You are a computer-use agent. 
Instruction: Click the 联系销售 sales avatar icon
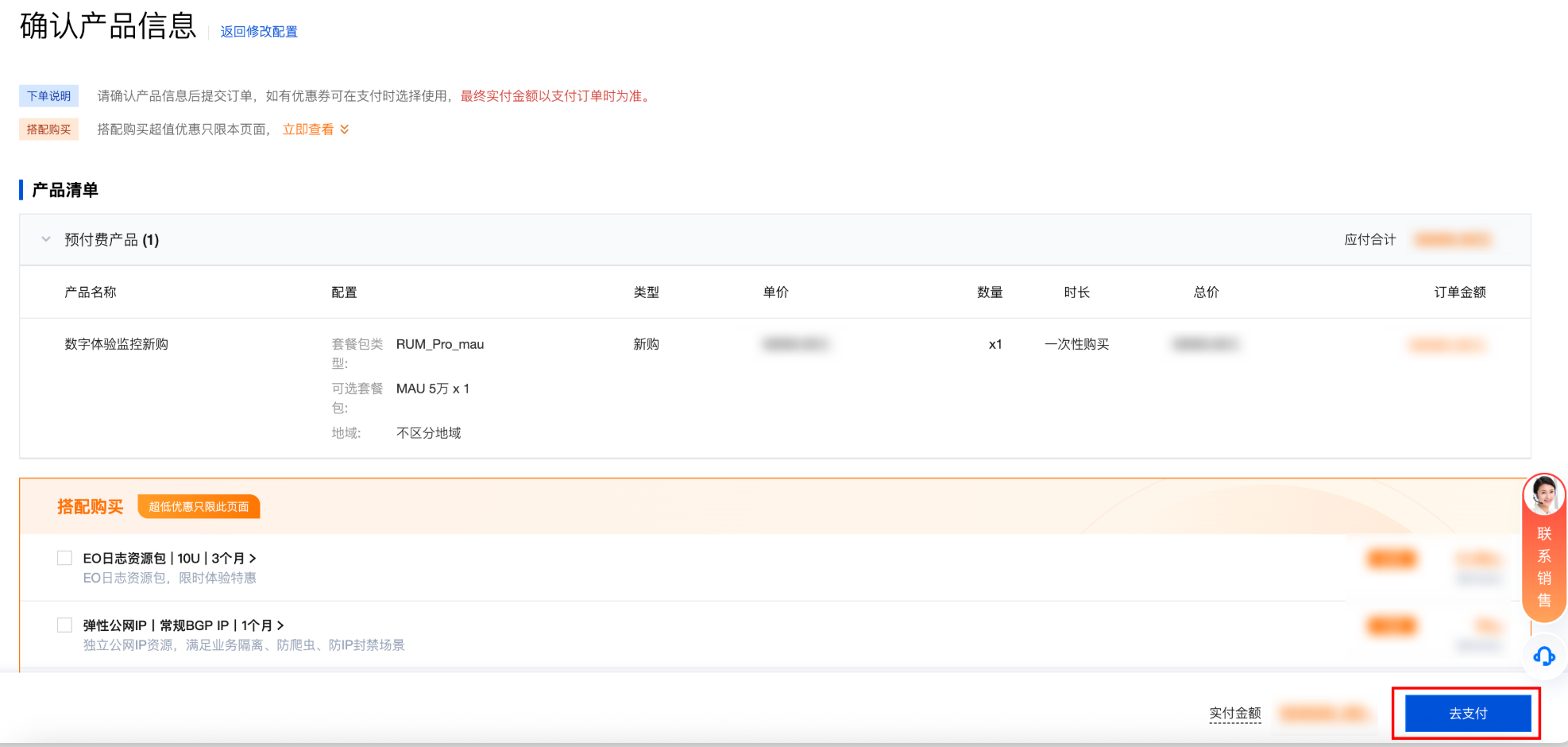(x=1544, y=495)
